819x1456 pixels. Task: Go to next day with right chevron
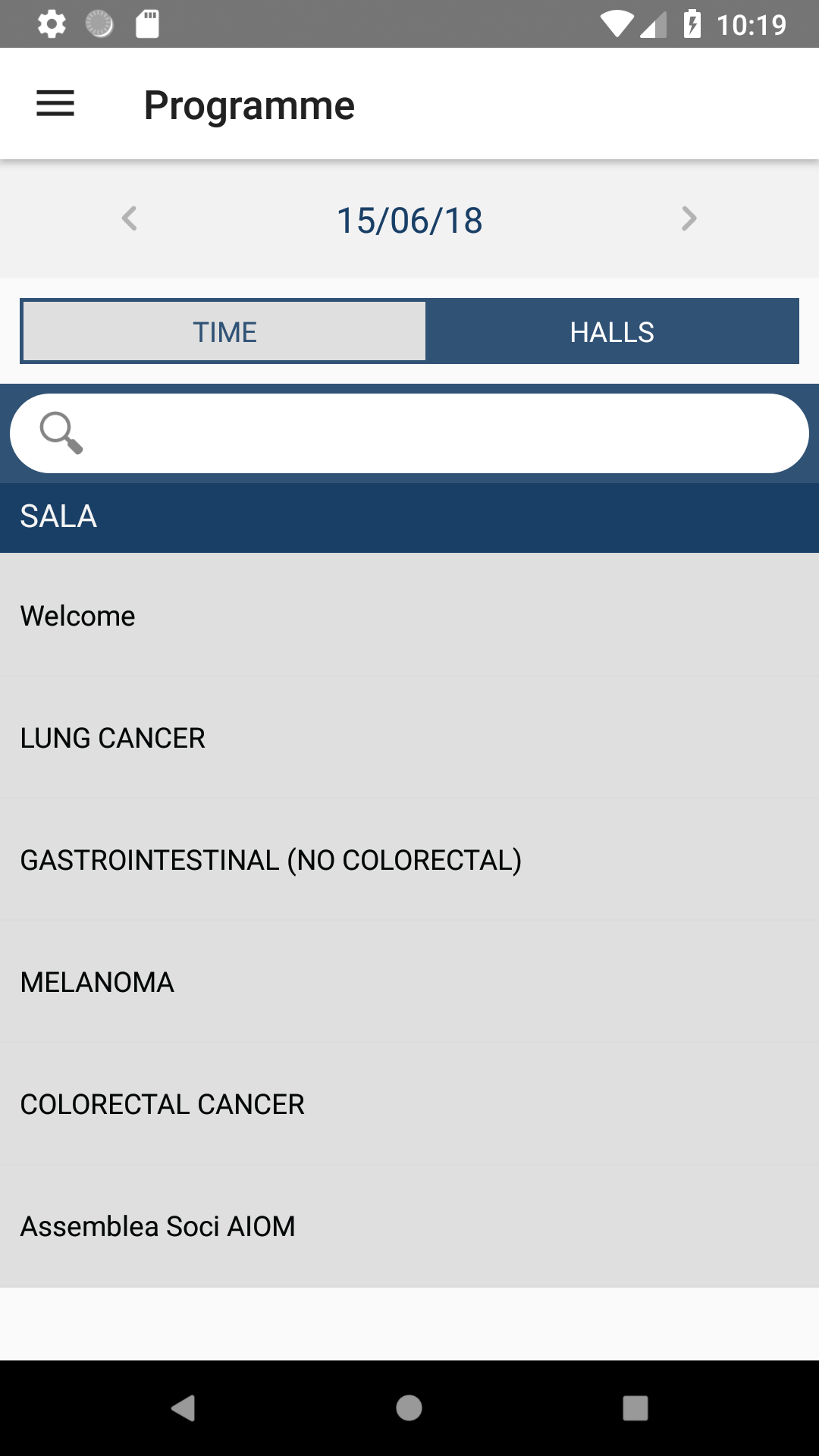click(x=689, y=218)
